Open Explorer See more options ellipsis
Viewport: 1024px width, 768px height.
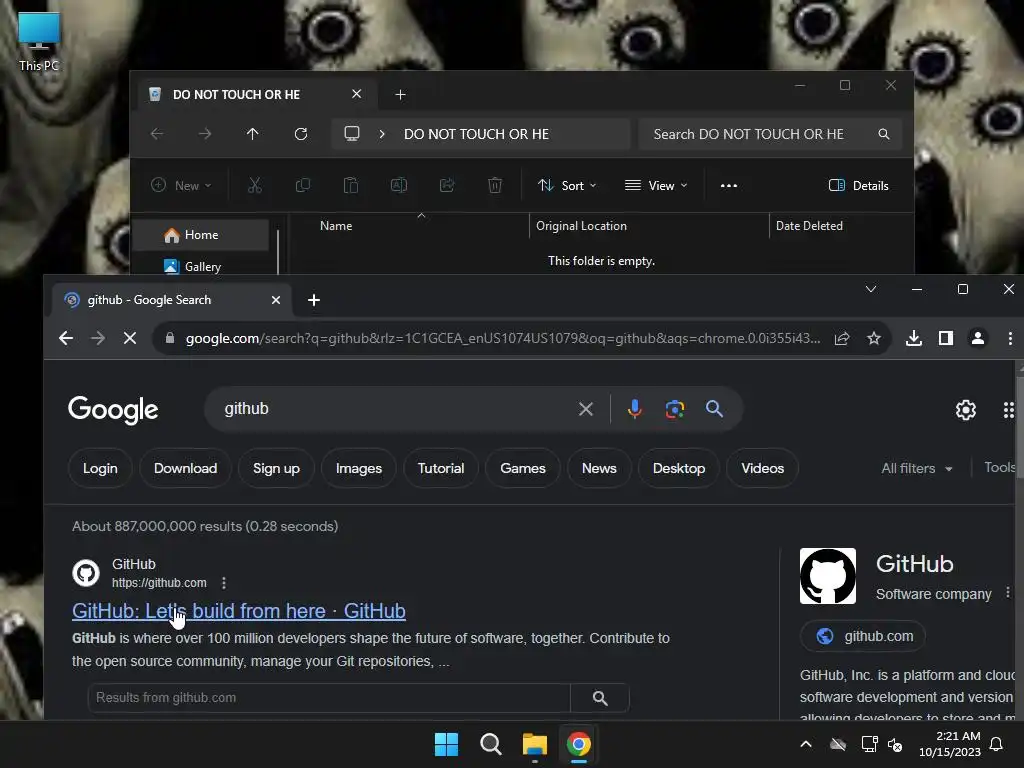tap(729, 185)
